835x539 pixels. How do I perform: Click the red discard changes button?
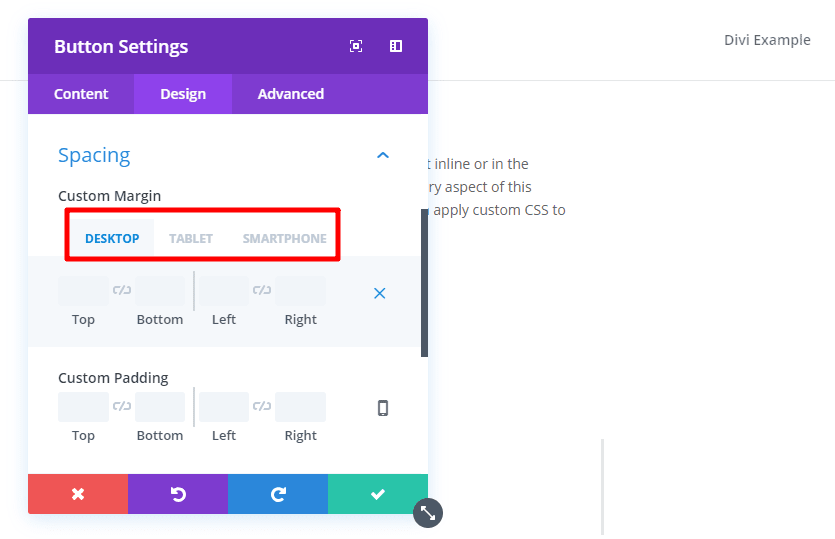[x=78, y=494]
